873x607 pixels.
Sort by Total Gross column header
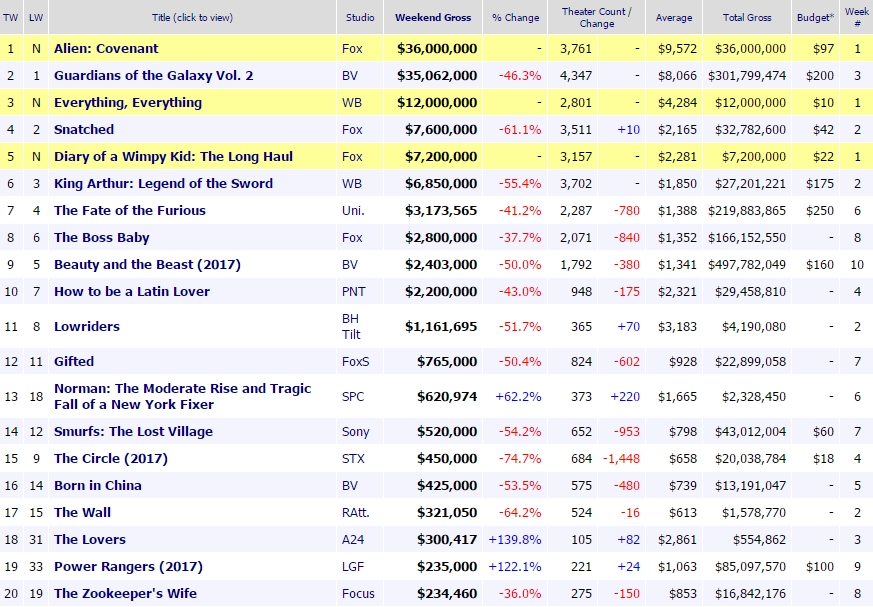click(747, 17)
